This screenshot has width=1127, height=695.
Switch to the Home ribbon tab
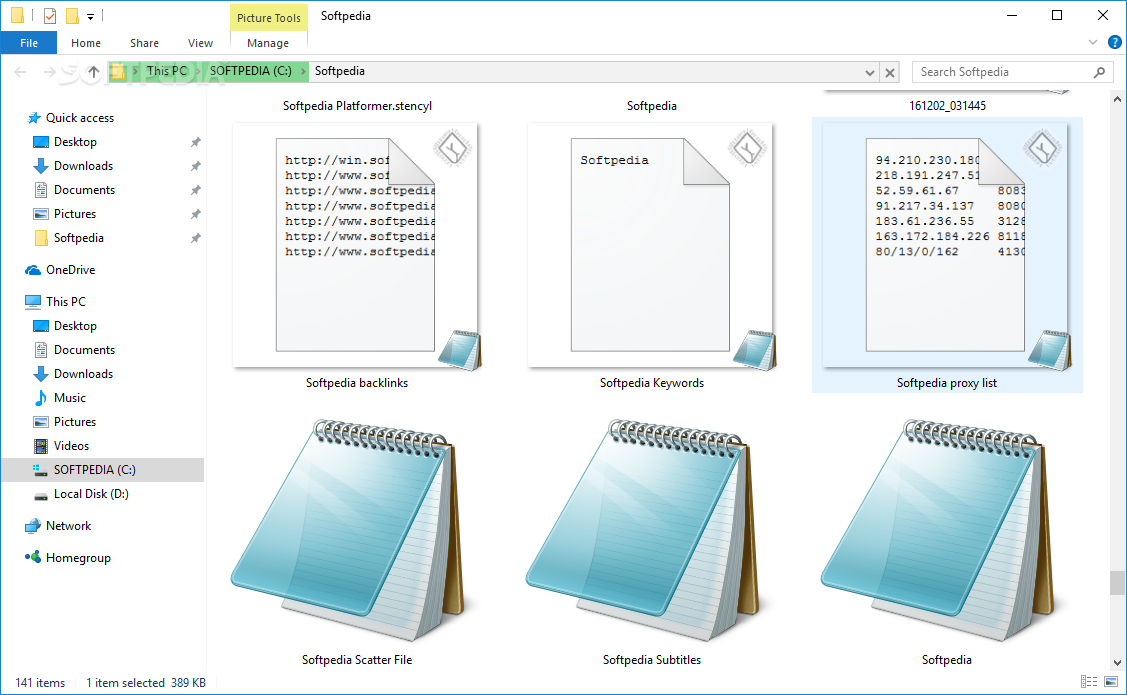[86, 43]
